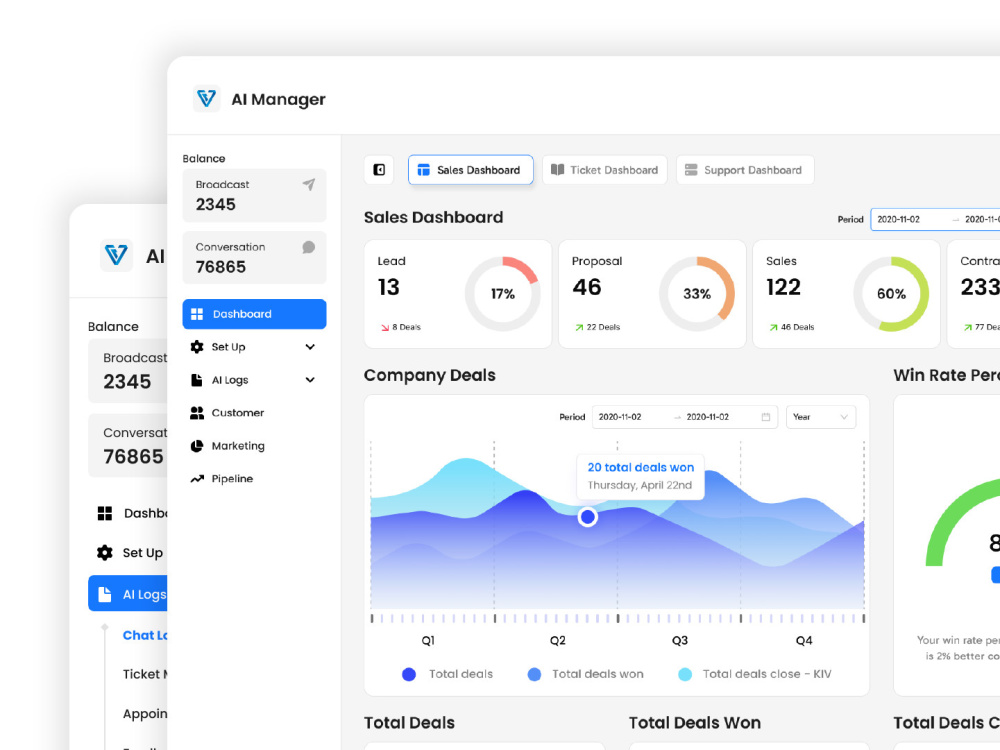Click the AI Logs document icon
This screenshot has width=1000, height=750.
(196, 379)
